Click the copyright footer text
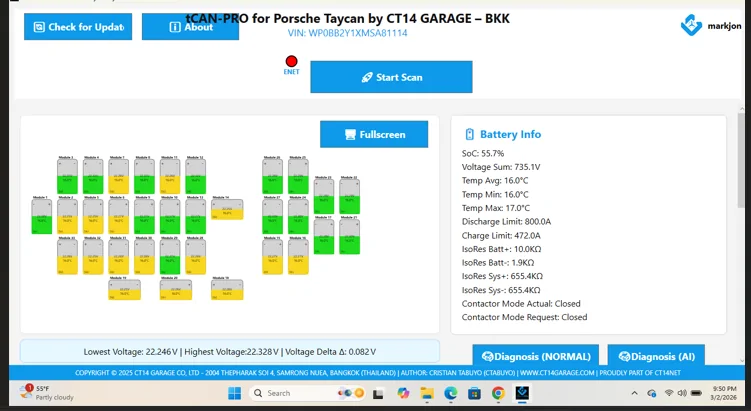The image size is (751, 411). pyautogui.click(x=378, y=373)
